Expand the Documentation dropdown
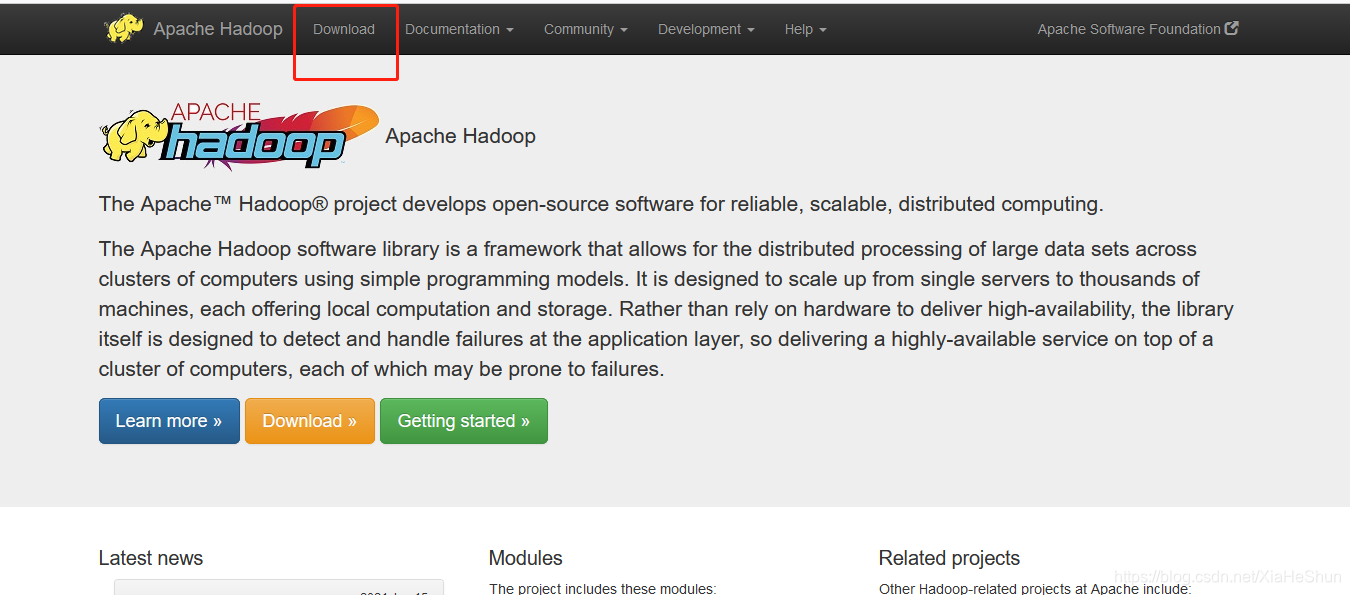This screenshot has width=1350, height=595. point(459,29)
